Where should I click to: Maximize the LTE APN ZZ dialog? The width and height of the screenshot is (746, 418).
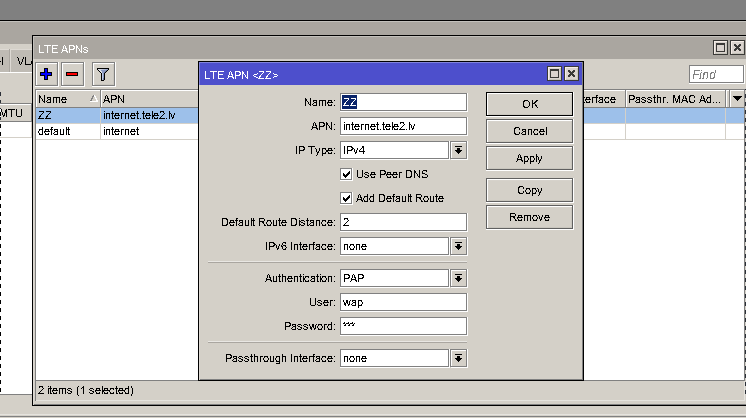553,74
